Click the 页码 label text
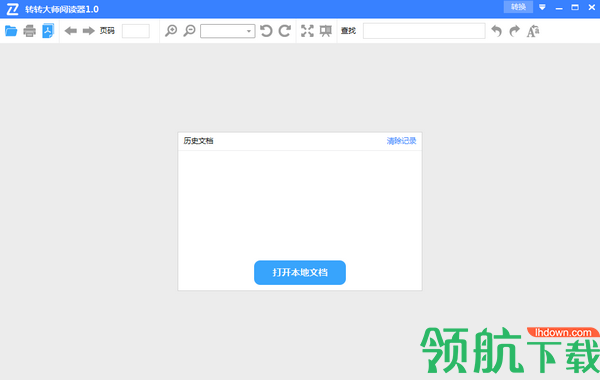The width and height of the screenshot is (600, 380). (107, 31)
